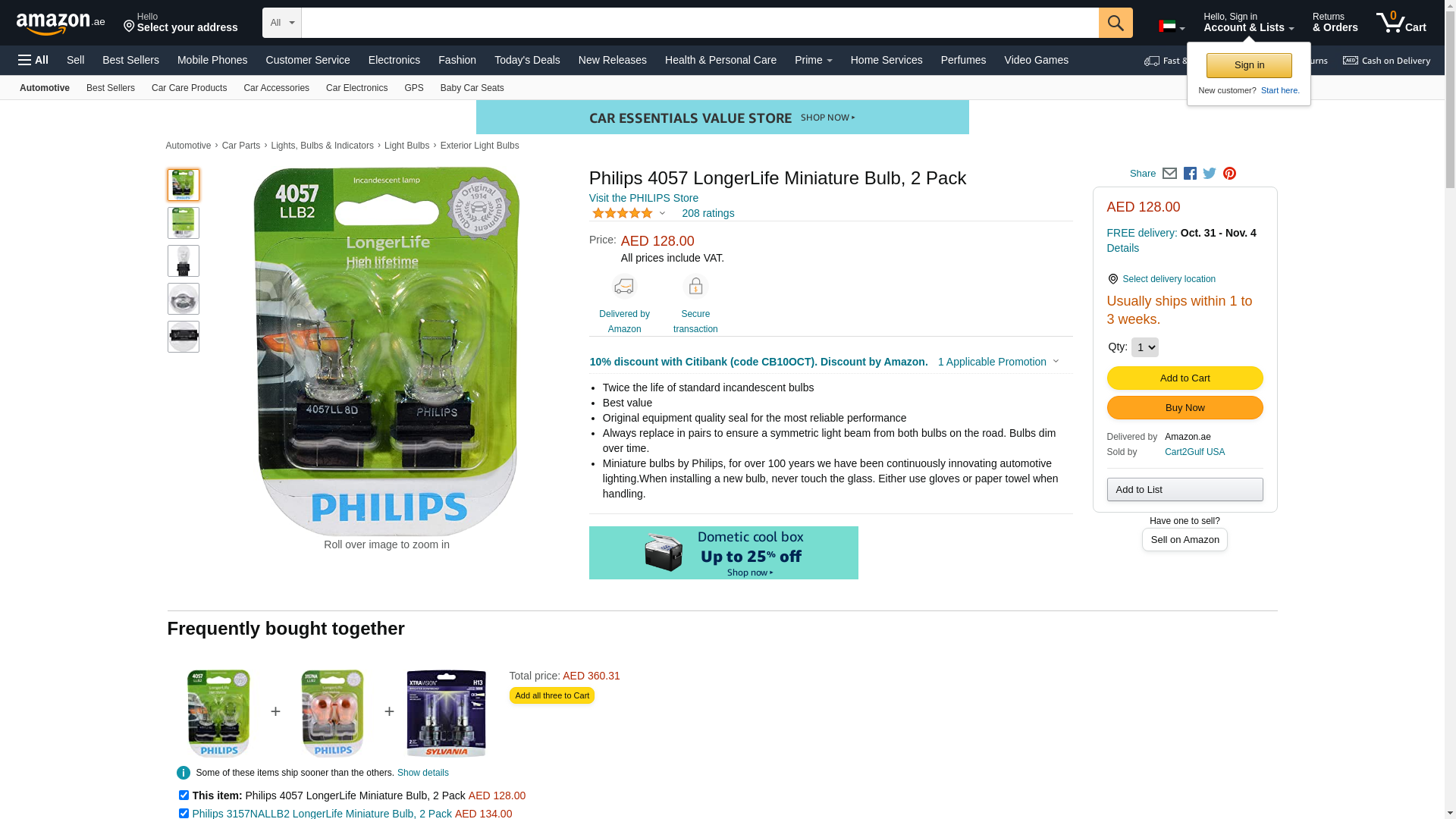Share product on Twitter
This screenshot has width=1456, height=819.
click(1210, 174)
